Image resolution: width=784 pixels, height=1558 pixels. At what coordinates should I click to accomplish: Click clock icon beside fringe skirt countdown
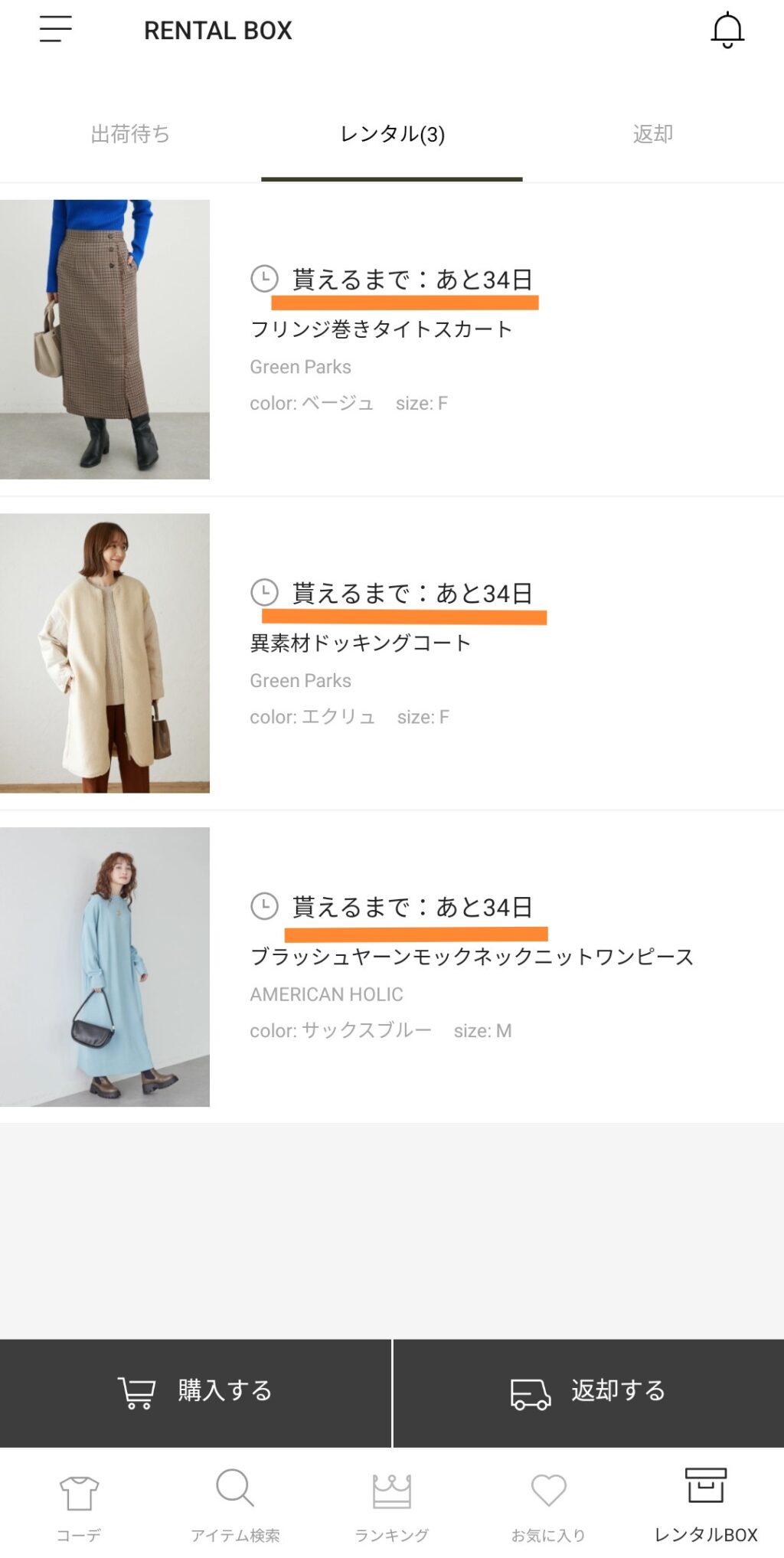coord(265,279)
